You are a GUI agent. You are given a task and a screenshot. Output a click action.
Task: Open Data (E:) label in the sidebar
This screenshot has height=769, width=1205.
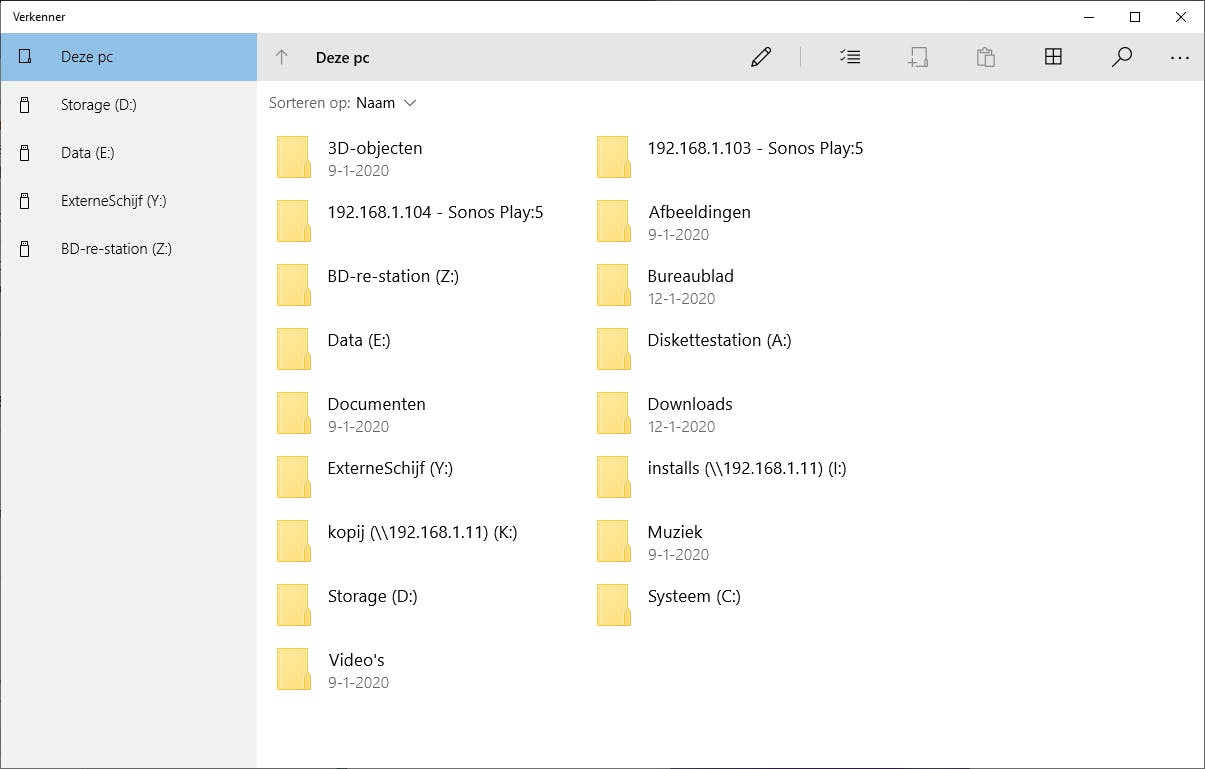point(89,153)
